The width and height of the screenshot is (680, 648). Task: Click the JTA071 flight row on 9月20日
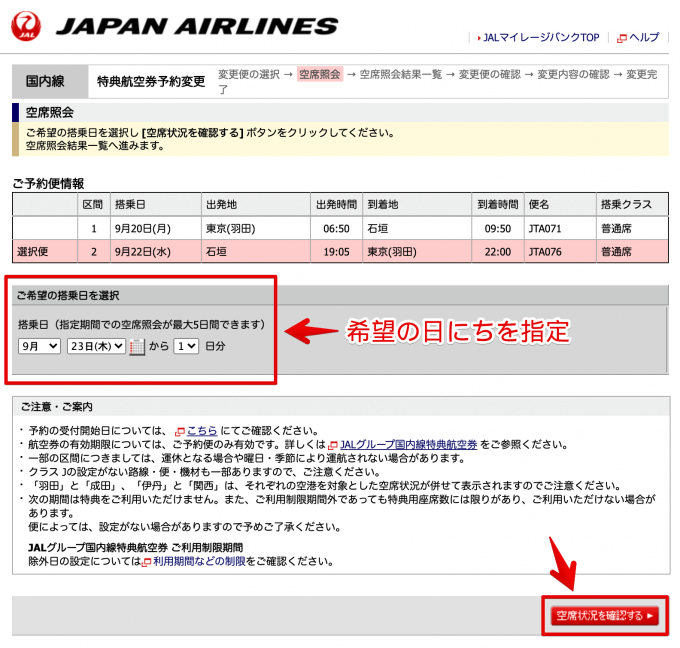[x=338, y=228]
